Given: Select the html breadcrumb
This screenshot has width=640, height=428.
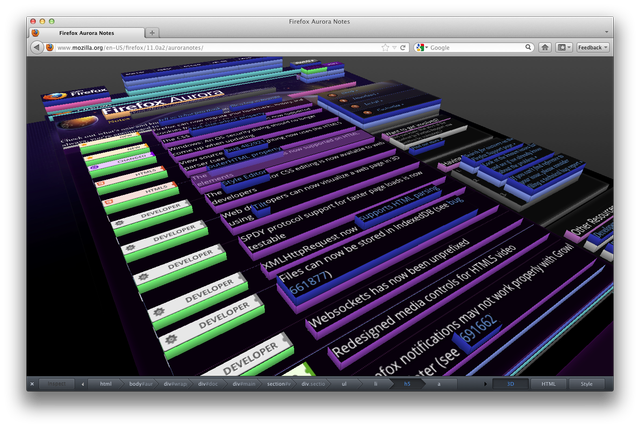Looking at the screenshot, I should tap(106, 384).
